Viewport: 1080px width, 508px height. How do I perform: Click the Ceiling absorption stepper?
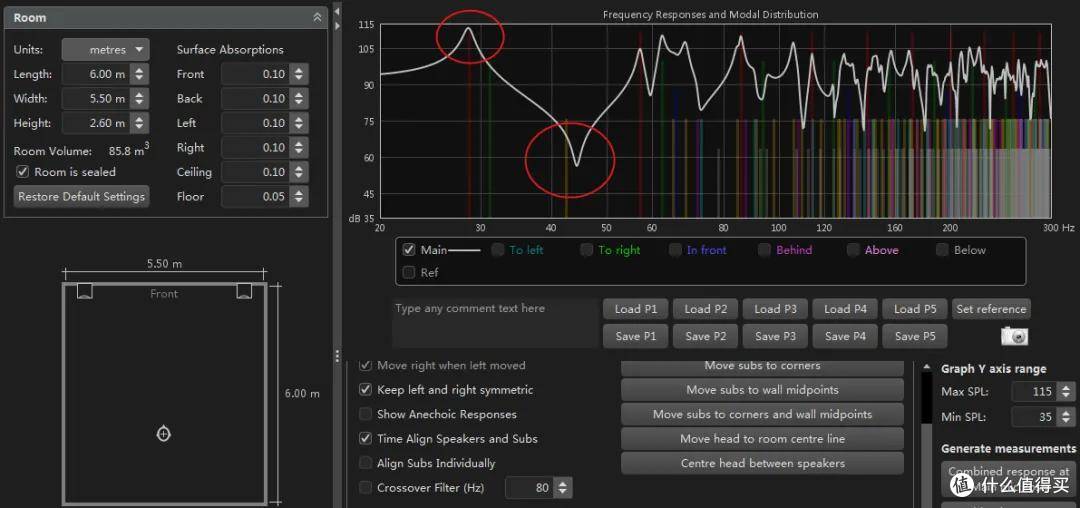tap(298, 172)
